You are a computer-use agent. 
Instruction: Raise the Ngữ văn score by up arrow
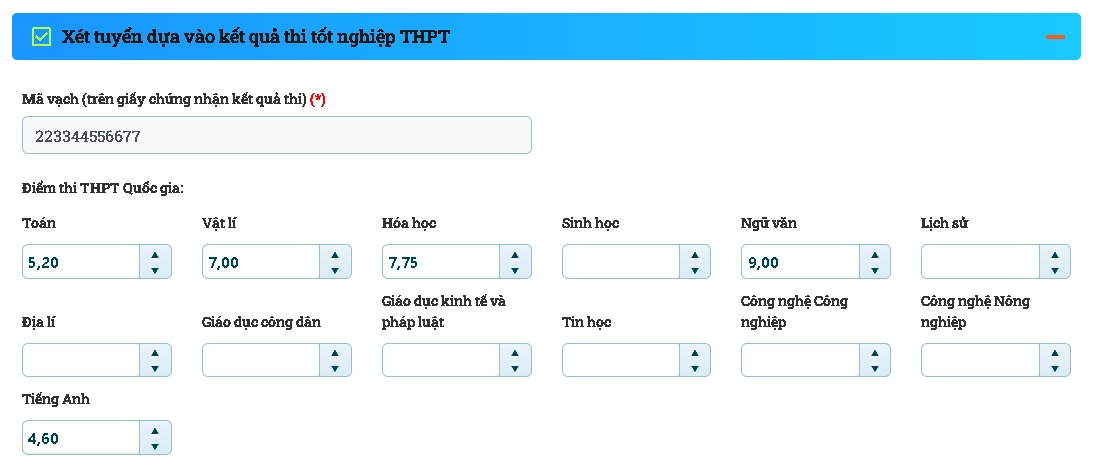[x=874, y=254]
